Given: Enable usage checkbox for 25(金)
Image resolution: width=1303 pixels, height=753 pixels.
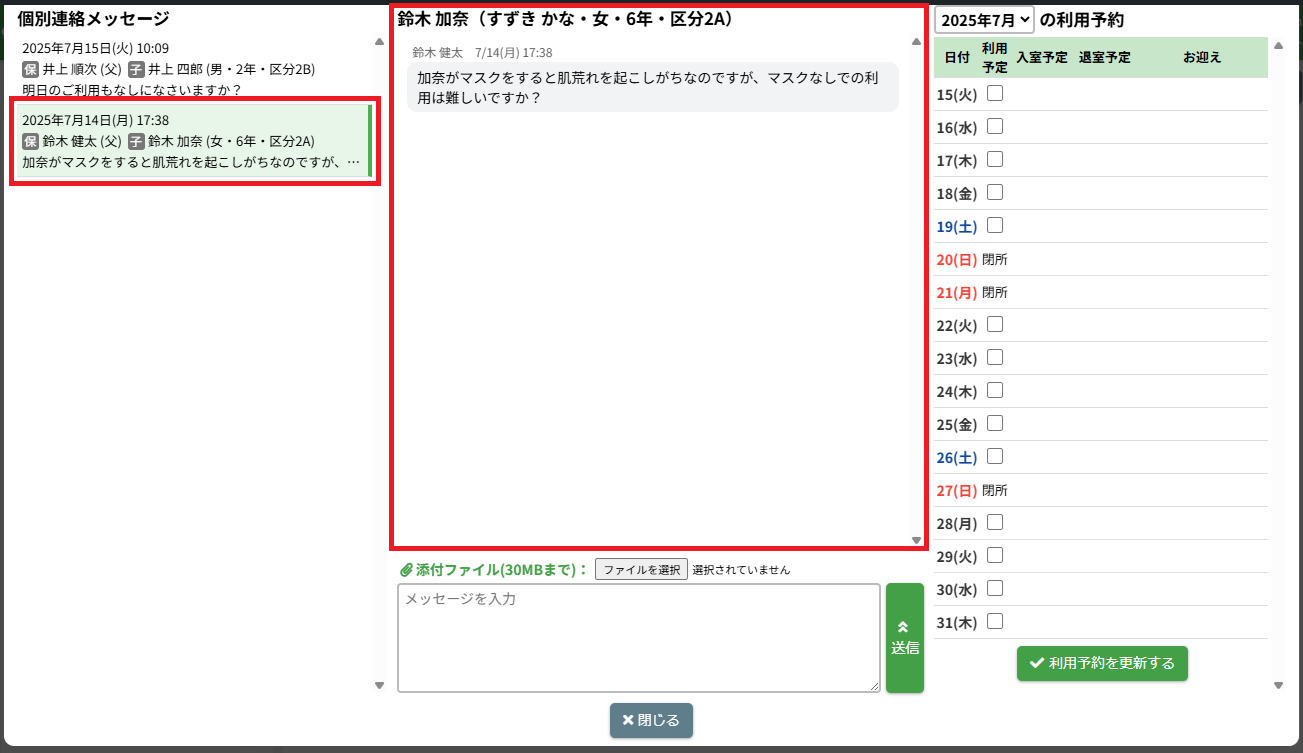Looking at the screenshot, I should (x=995, y=424).
